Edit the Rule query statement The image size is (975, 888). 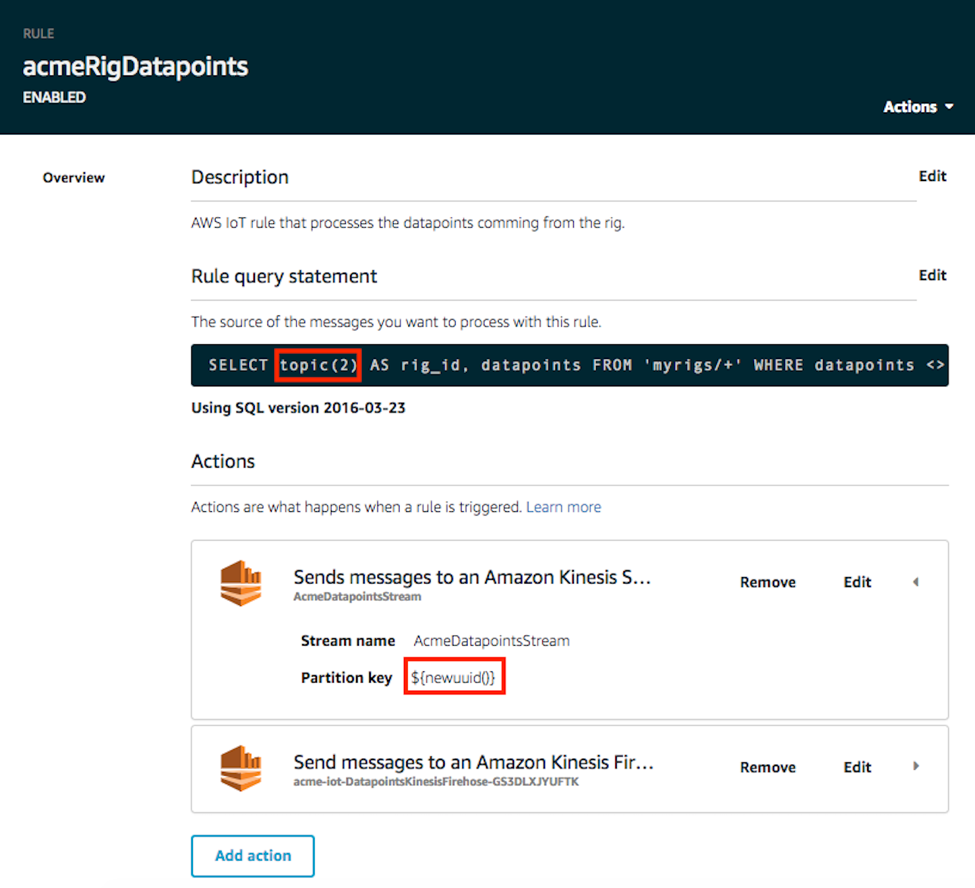932,275
